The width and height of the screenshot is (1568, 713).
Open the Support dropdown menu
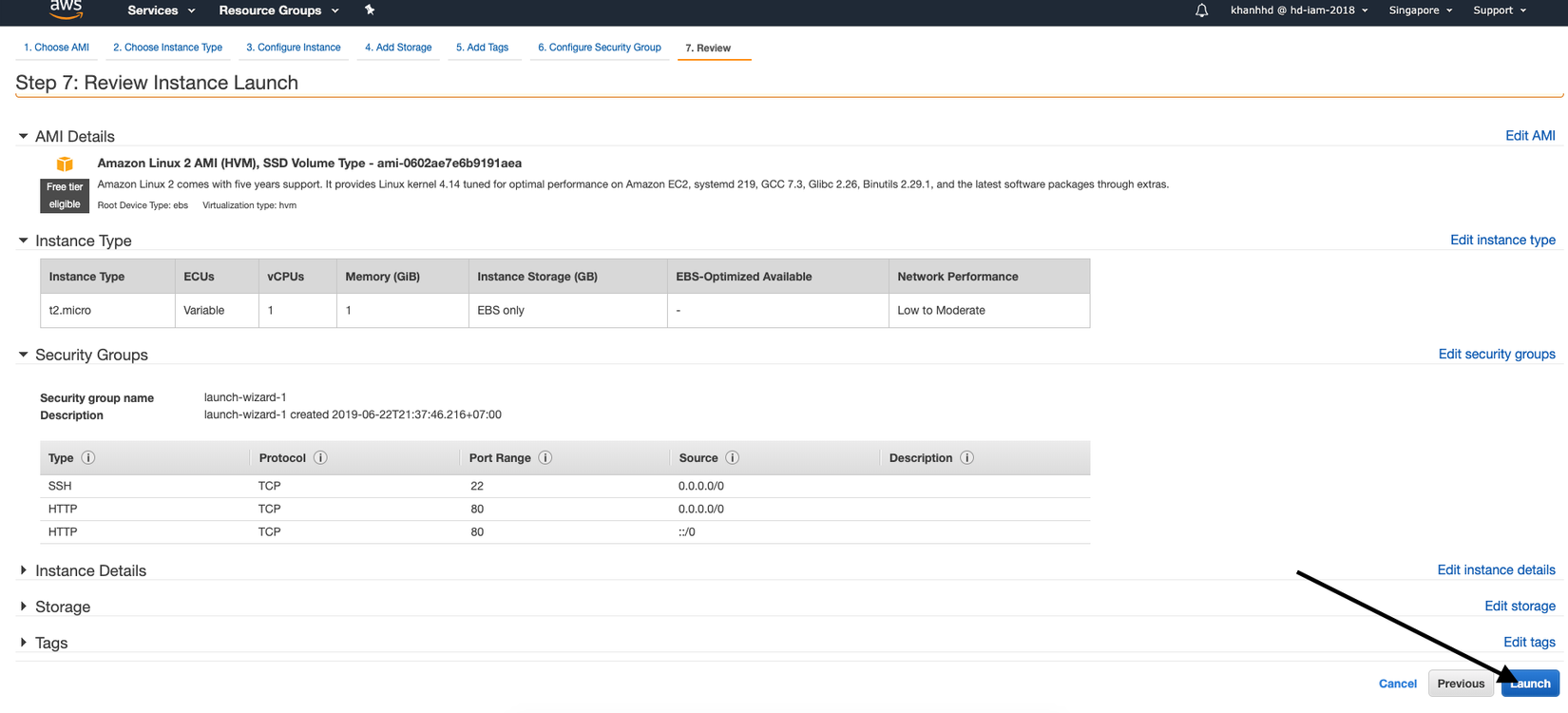[x=1500, y=10]
